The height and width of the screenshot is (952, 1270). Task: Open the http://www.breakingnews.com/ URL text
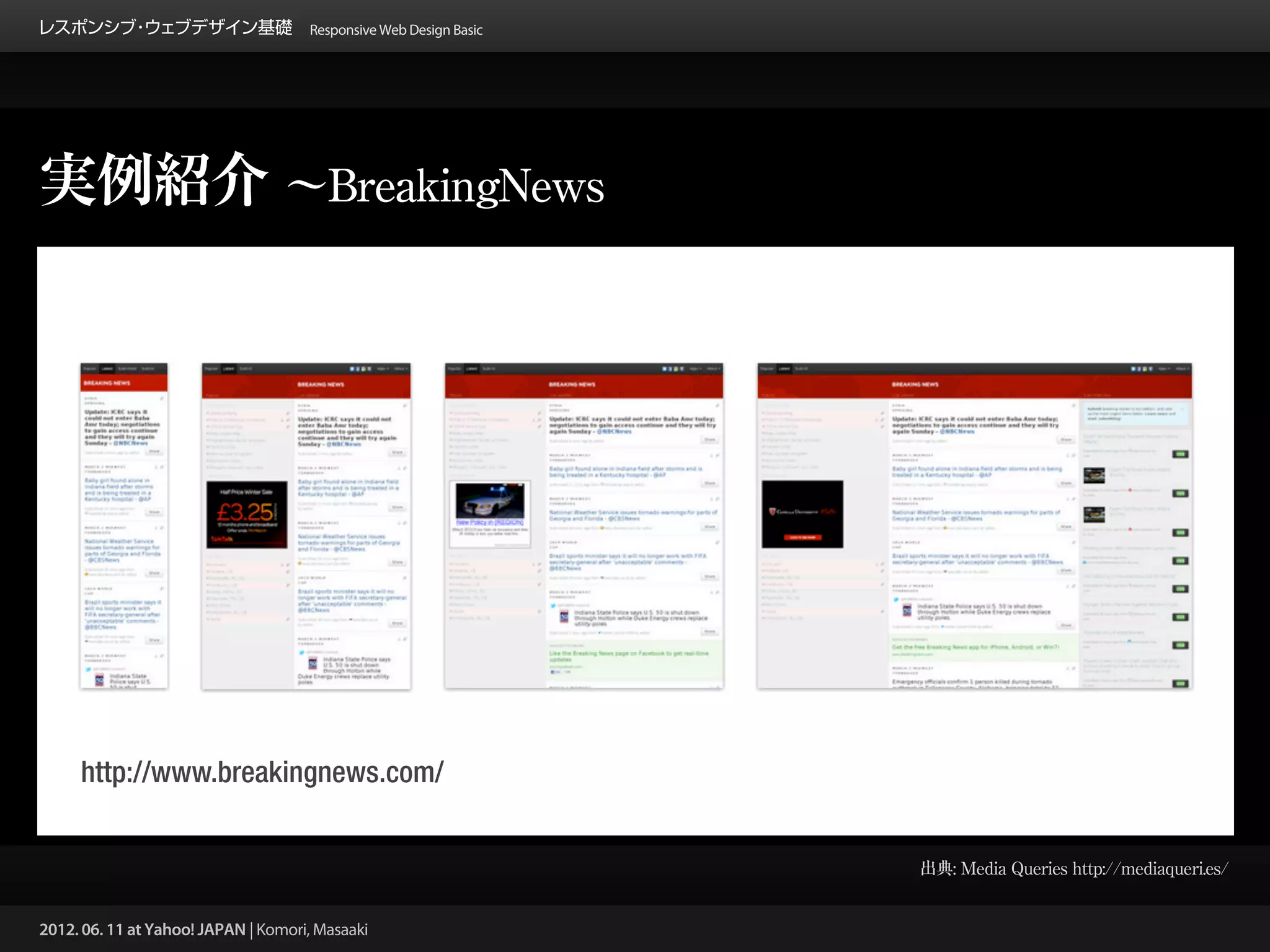tap(262, 773)
